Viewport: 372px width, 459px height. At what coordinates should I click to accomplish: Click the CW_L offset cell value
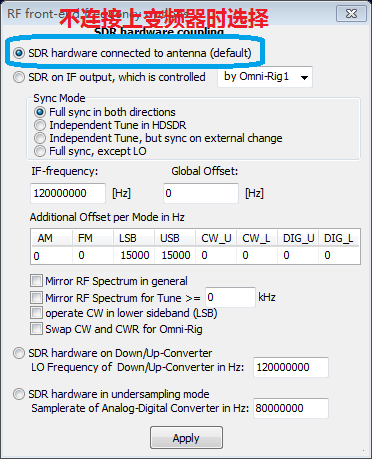tap(246, 255)
